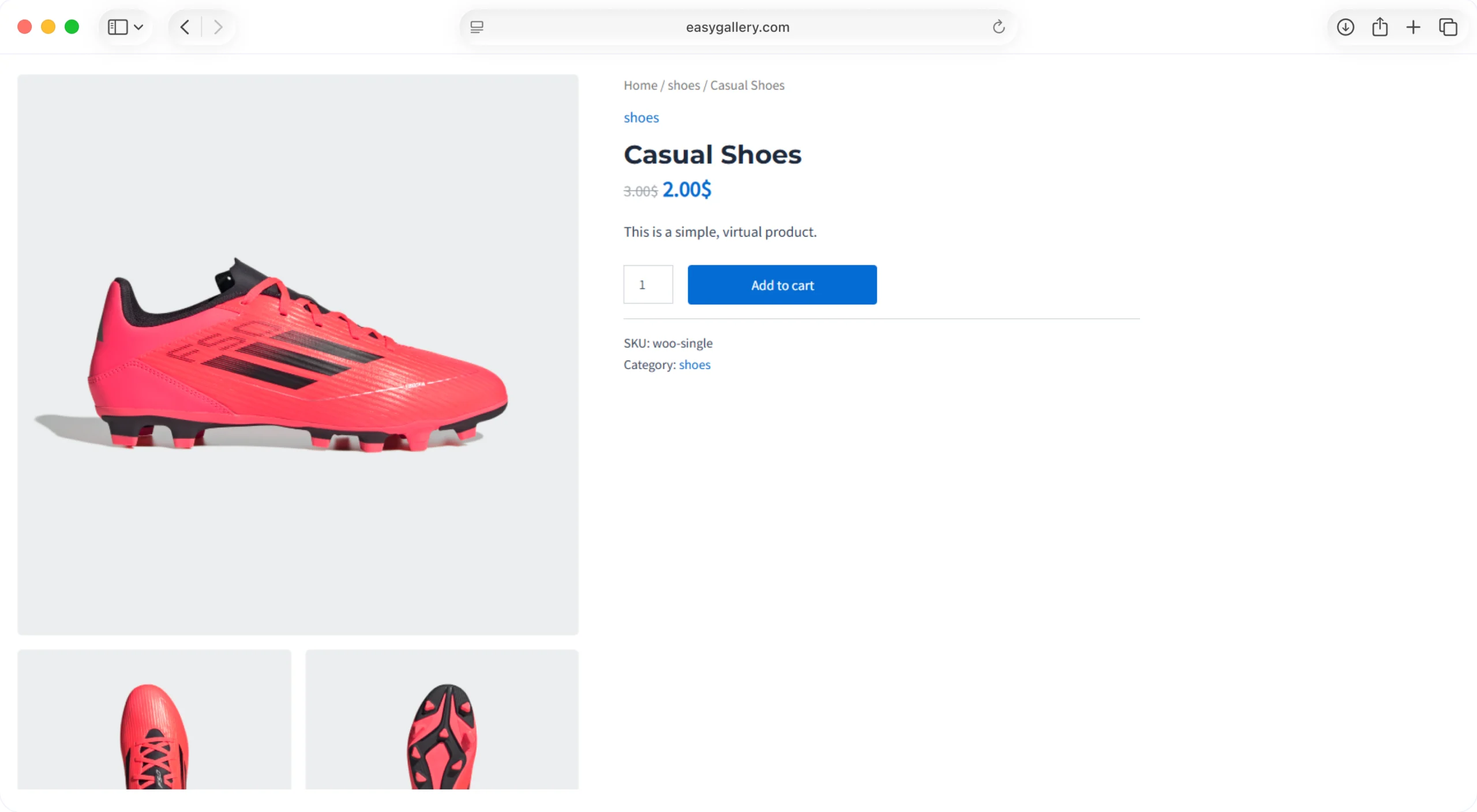View the main side-view shoe image
This screenshot has width=1477, height=812.
tap(298, 354)
